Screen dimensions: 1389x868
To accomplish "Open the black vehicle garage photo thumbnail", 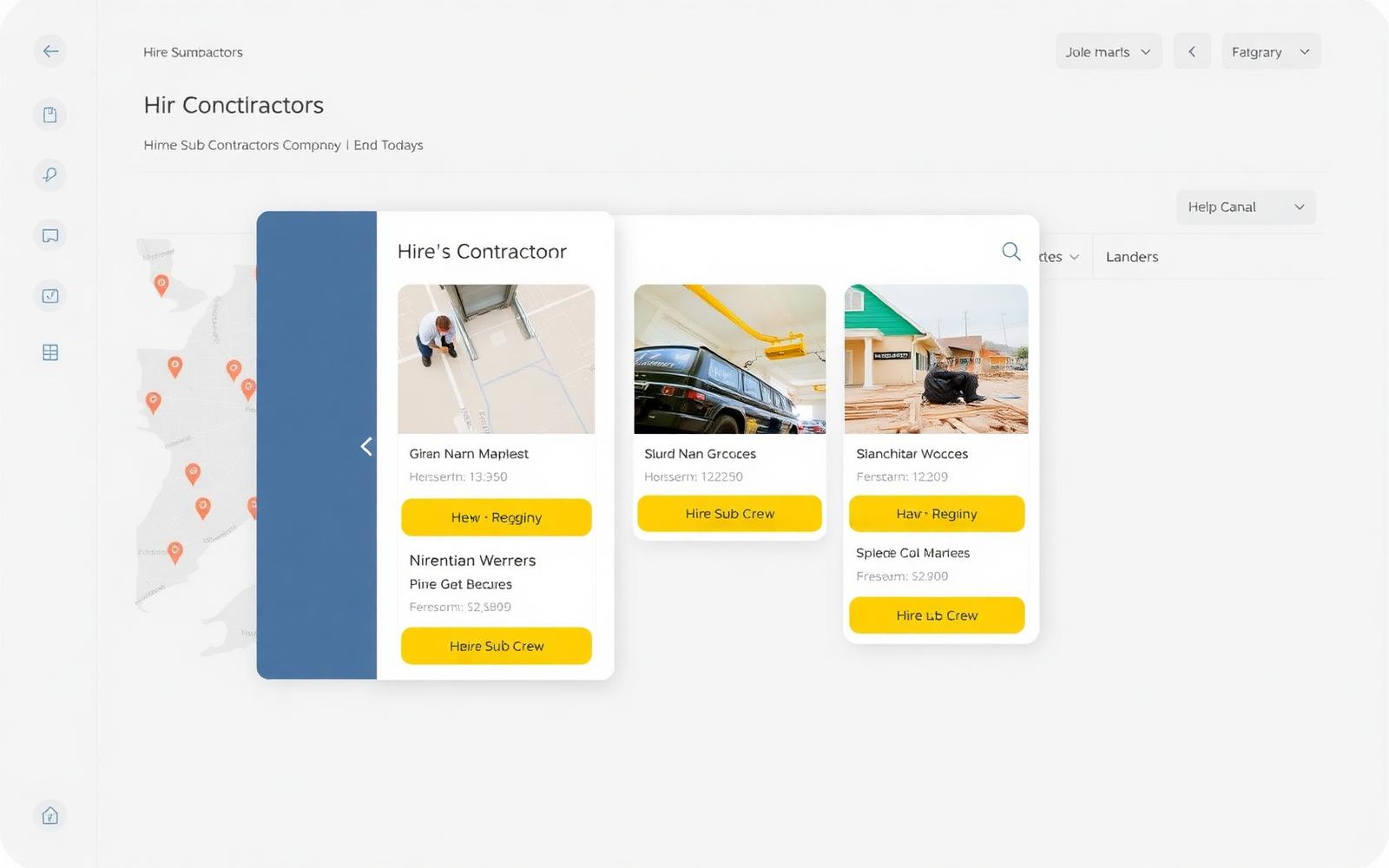I will pyautogui.click(x=730, y=358).
